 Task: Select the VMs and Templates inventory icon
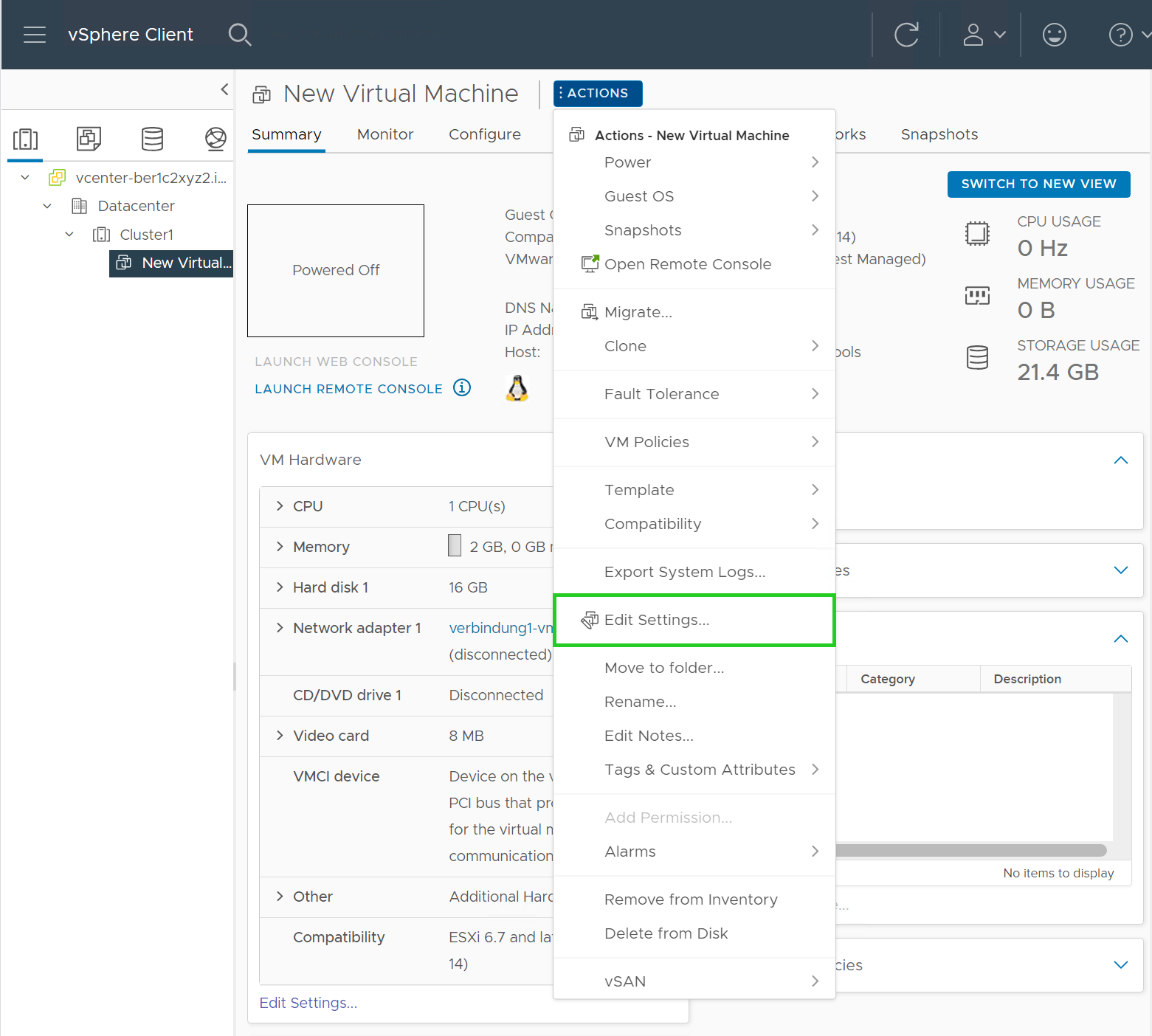[x=89, y=139]
